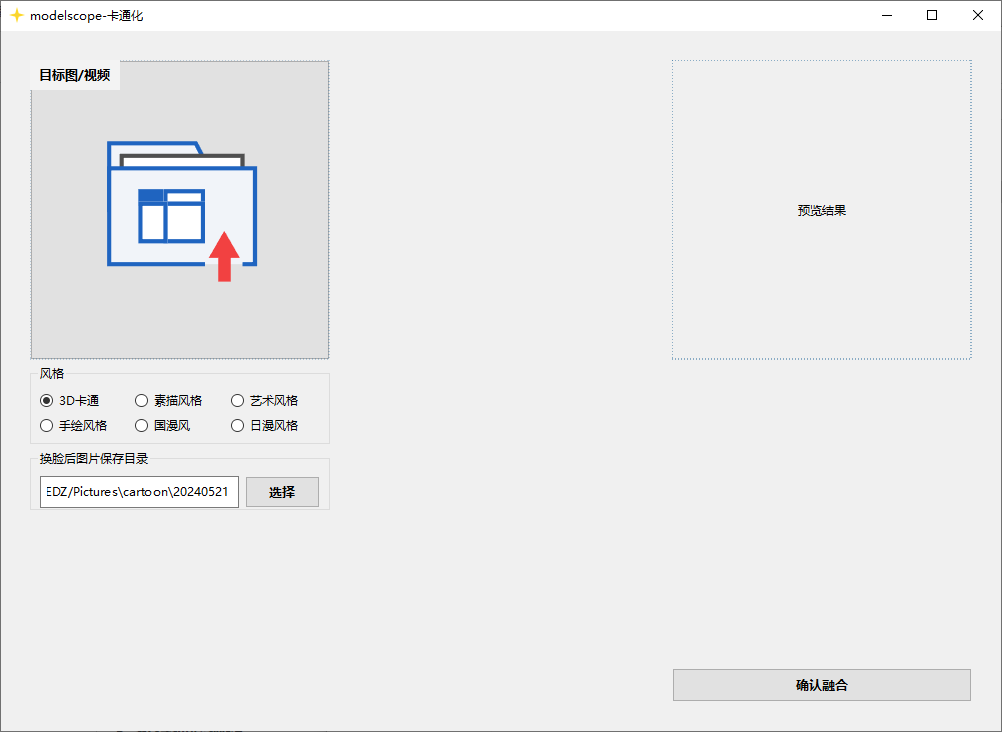Viewport: 1002px width, 732px height.
Task: Select the 素描风格 style option
Action: 169,401
